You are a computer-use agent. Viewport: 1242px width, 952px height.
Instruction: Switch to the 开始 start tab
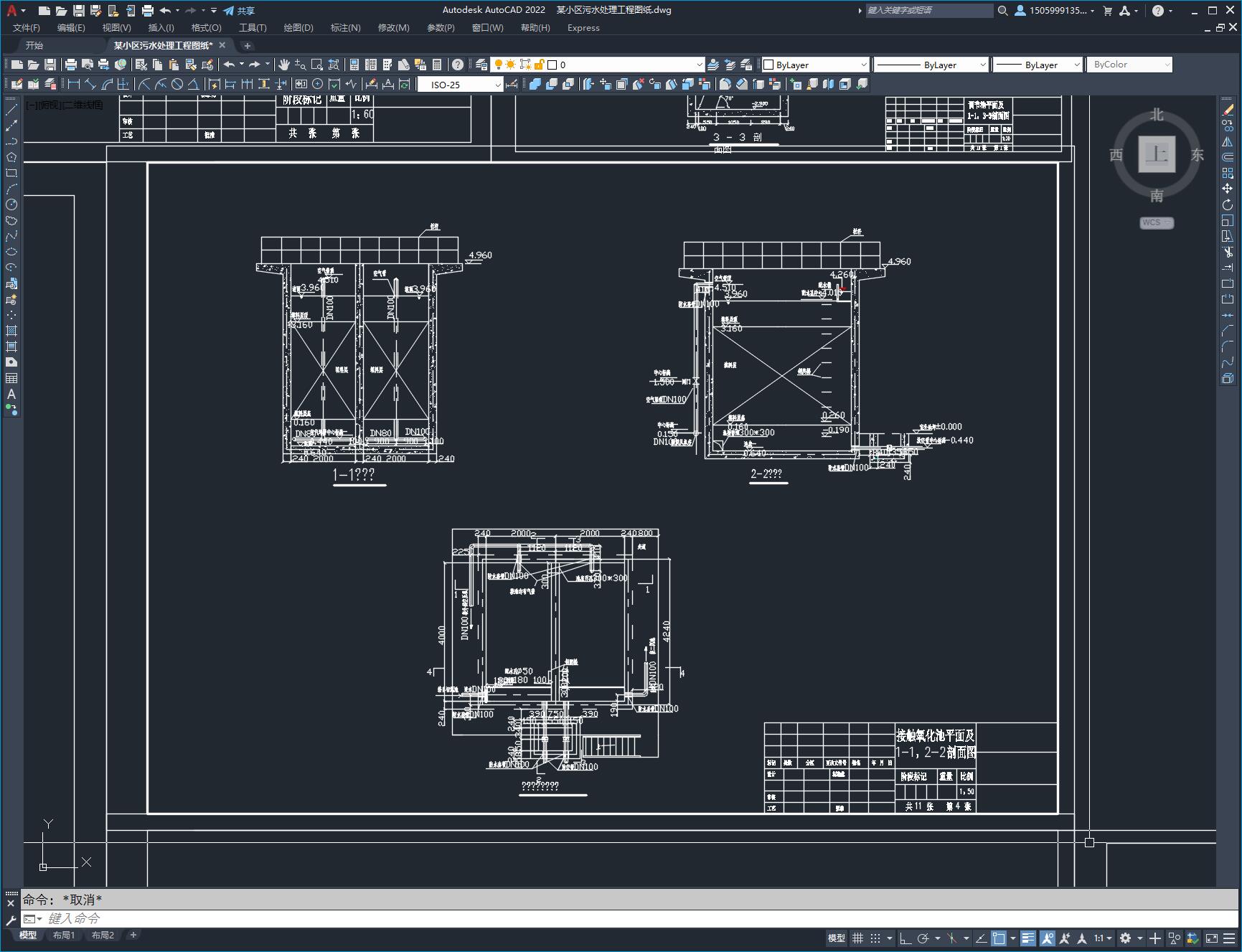[x=34, y=45]
